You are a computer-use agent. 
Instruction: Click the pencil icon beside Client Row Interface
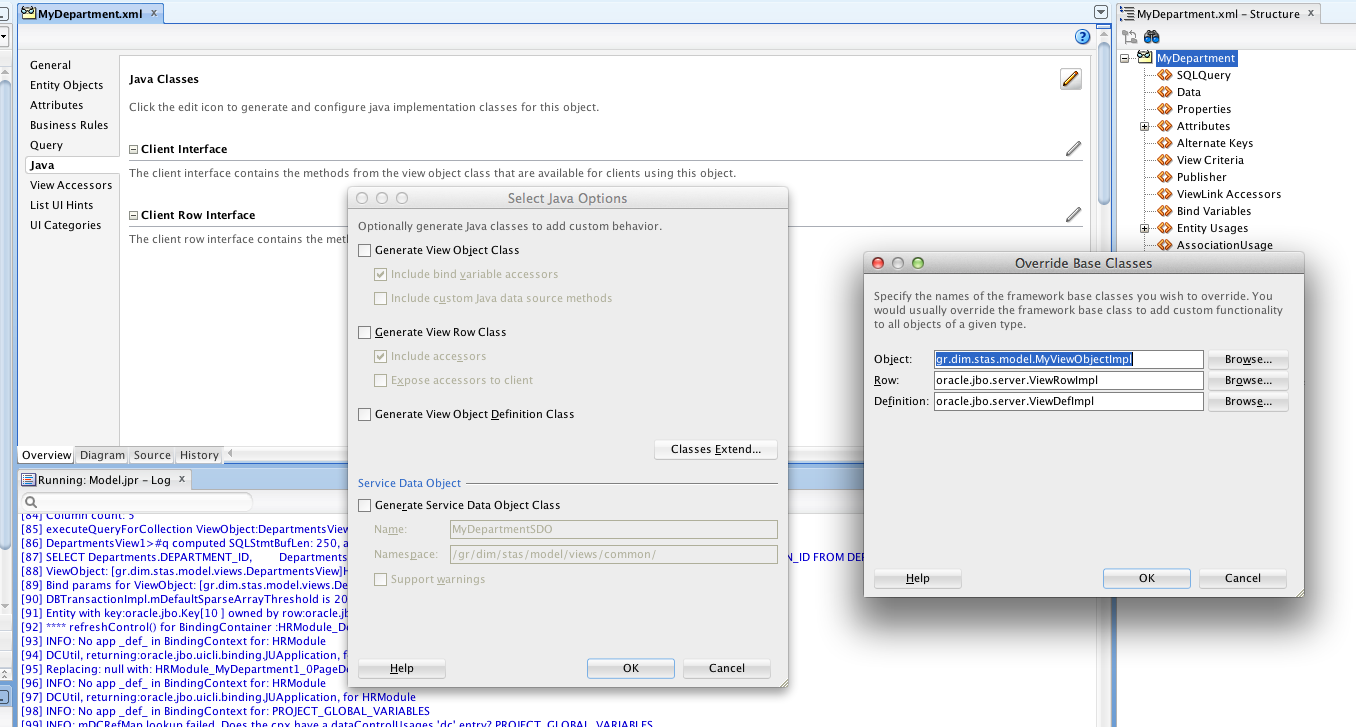(1073, 214)
